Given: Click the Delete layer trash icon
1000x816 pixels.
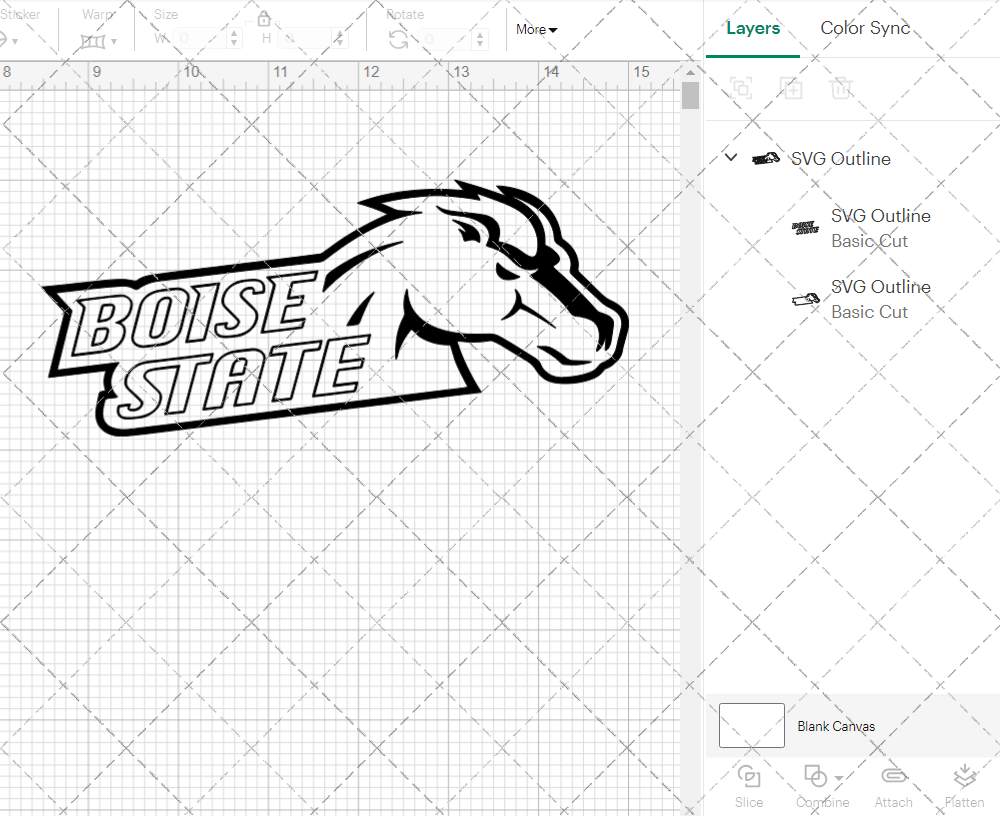Looking at the screenshot, I should click(841, 88).
